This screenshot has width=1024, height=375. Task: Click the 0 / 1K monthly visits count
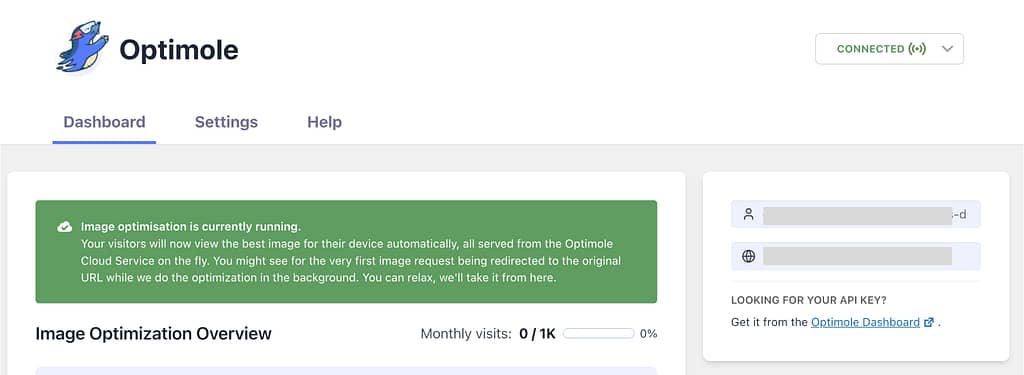point(537,334)
